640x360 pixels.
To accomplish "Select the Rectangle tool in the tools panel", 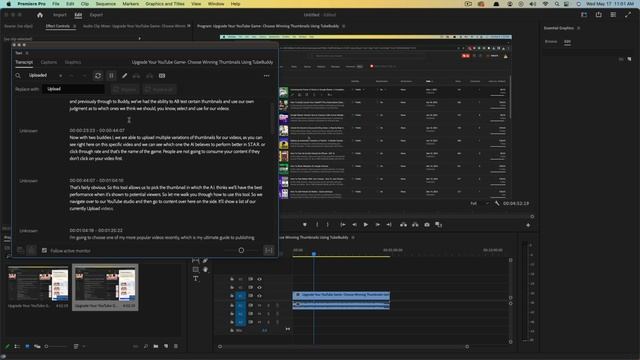I will (x=196, y=269).
